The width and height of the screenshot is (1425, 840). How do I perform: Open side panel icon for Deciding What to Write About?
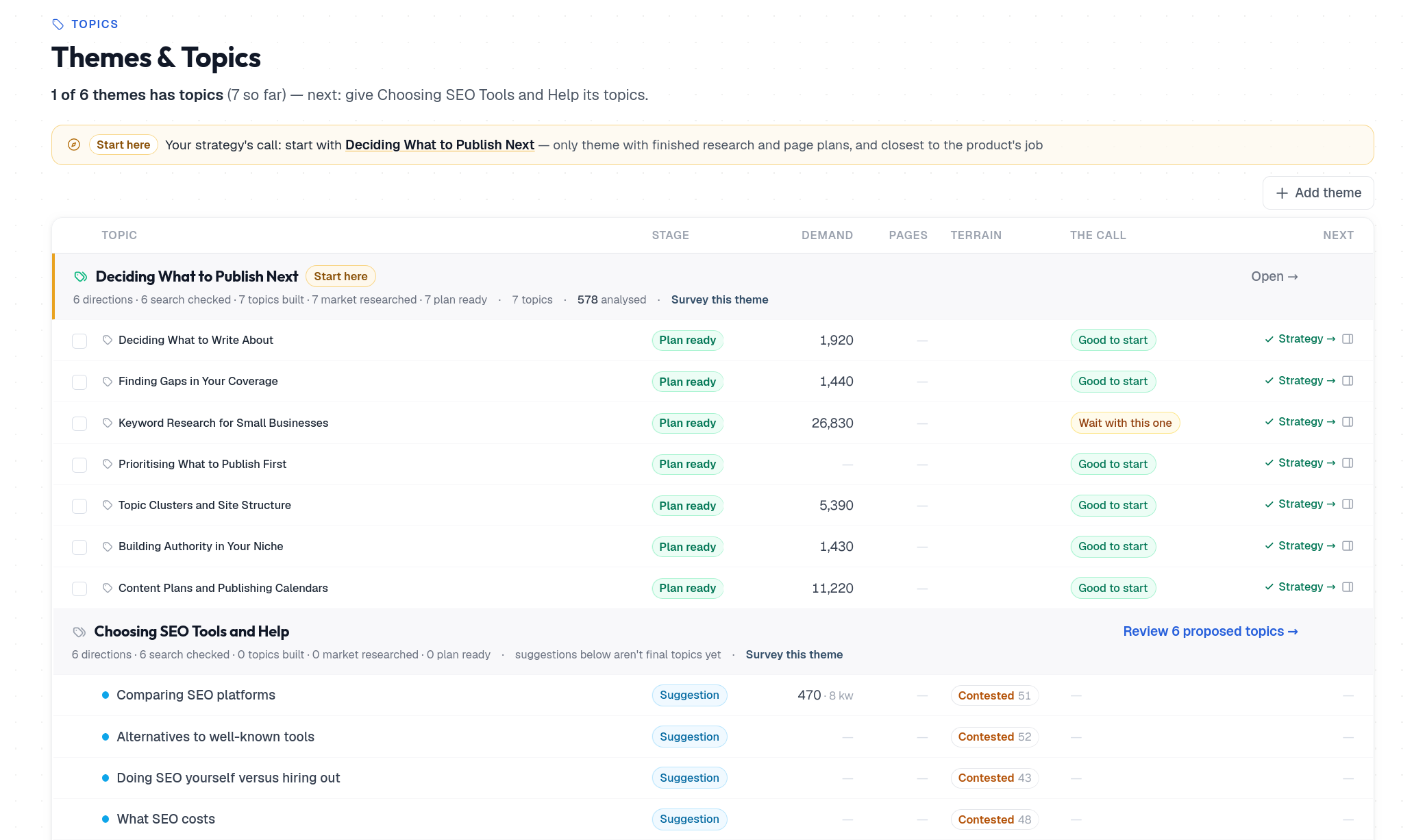pos(1348,339)
